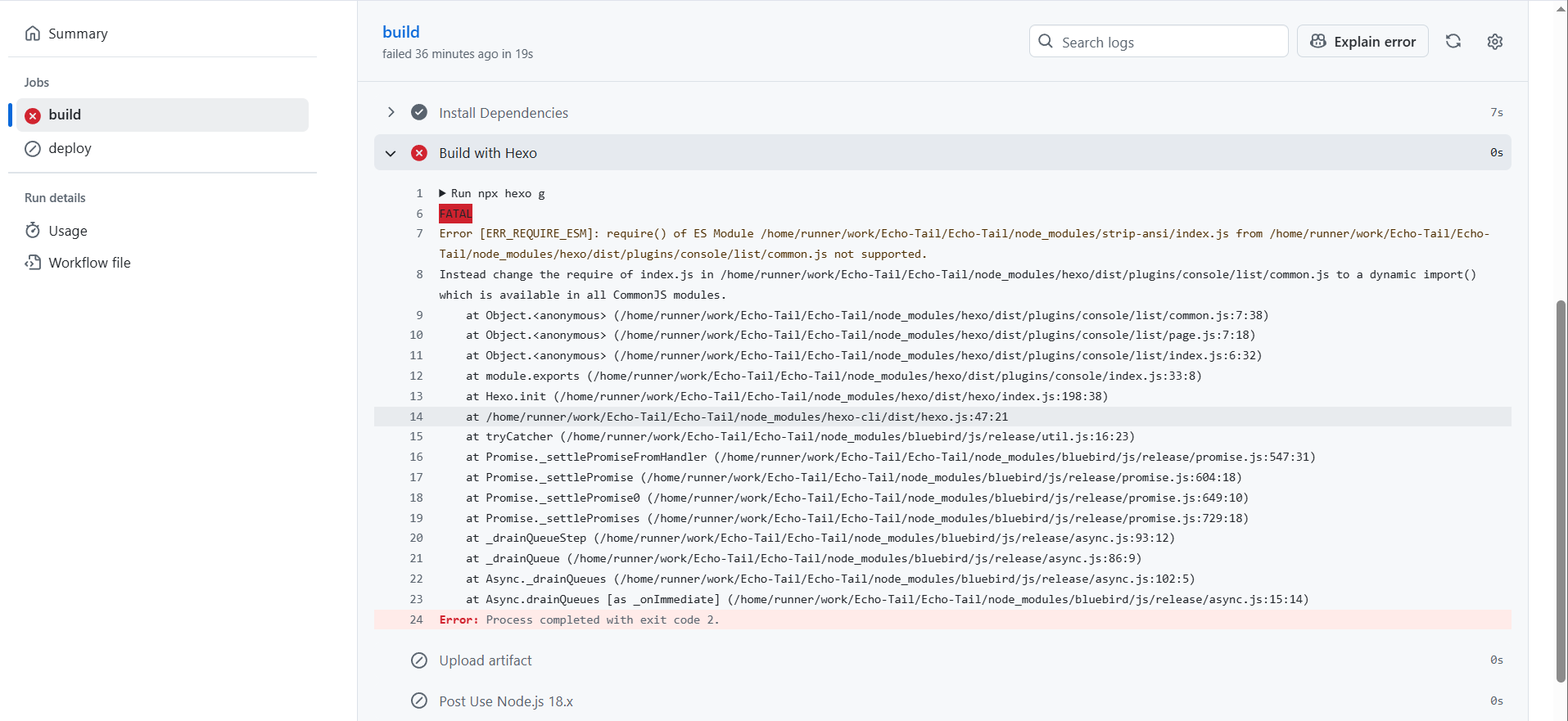The height and width of the screenshot is (721, 1568).
Task: Click the Explain error button
Action: tap(1362, 42)
